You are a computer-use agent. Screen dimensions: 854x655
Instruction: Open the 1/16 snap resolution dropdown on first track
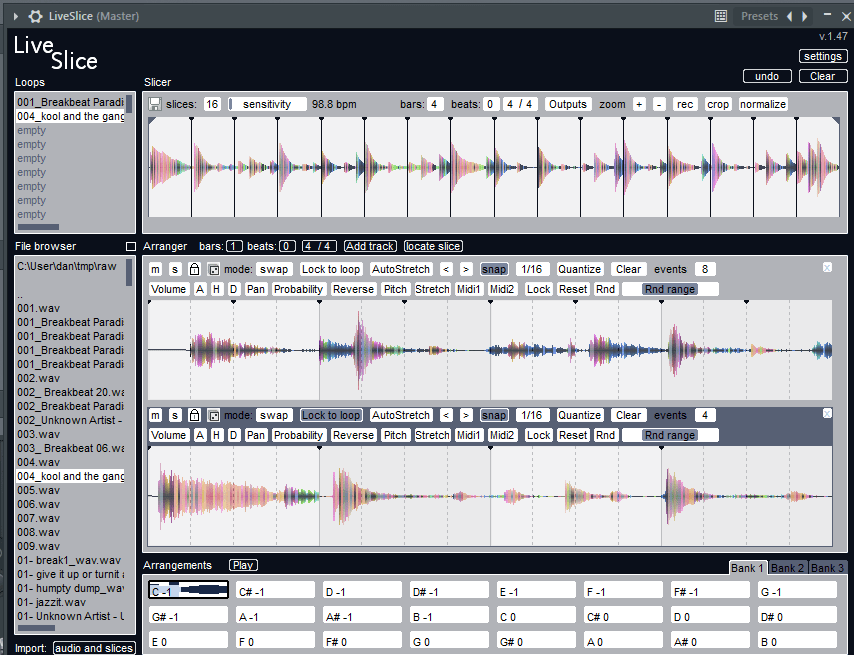pyautogui.click(x=530, y=270)
